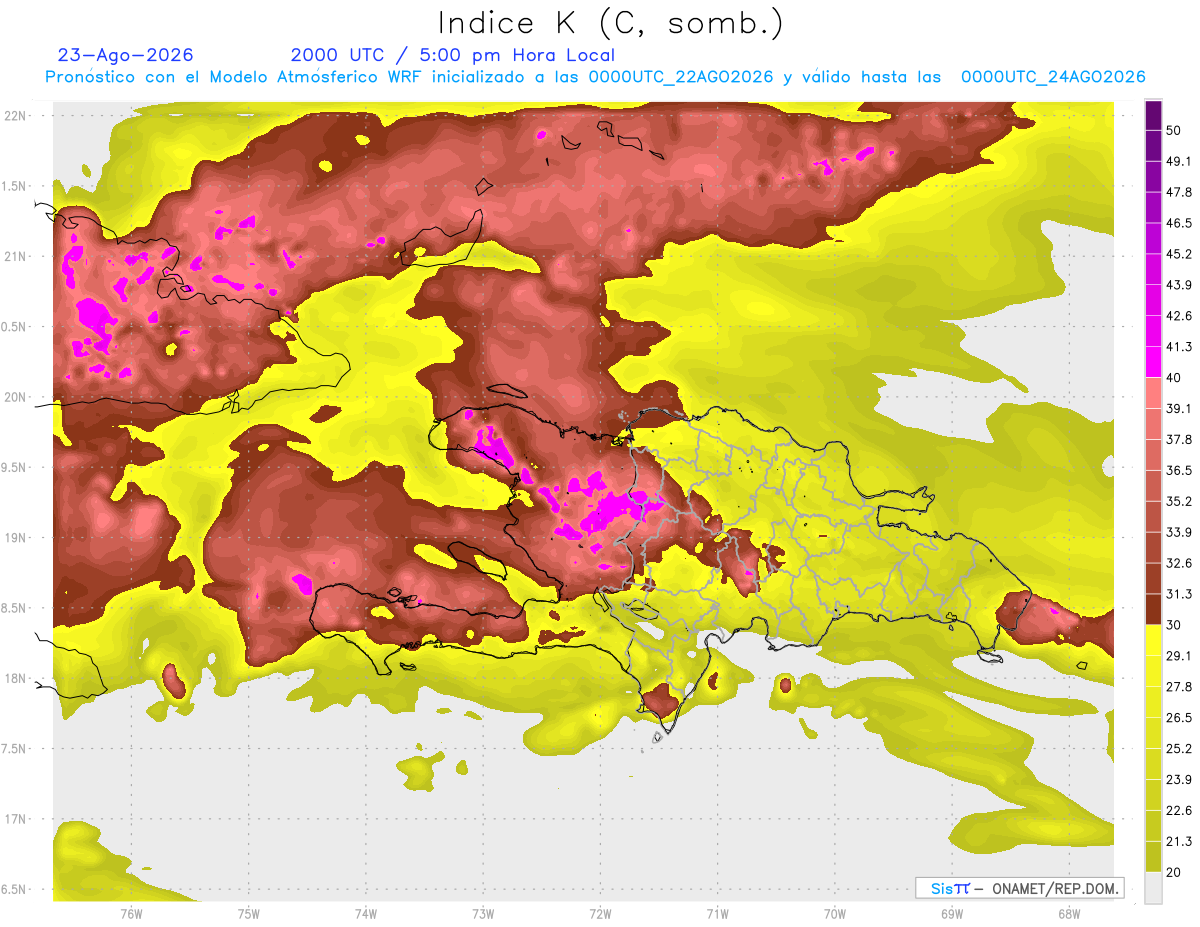Select the colorbar value "31.3"
1200x927 pixels.
[1180, 594]
